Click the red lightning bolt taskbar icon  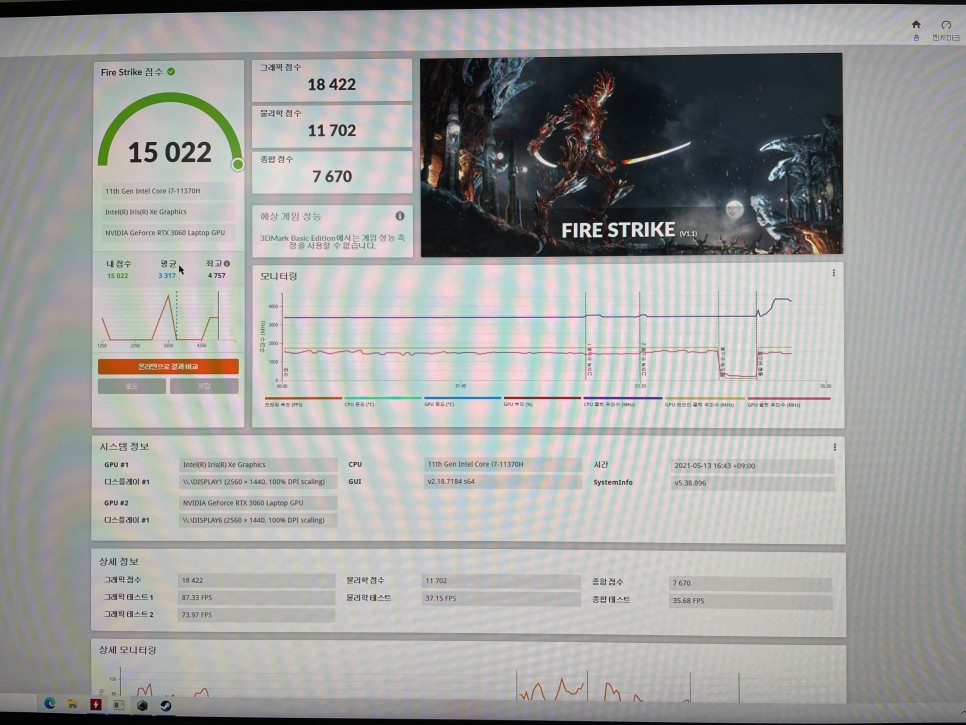95,705
